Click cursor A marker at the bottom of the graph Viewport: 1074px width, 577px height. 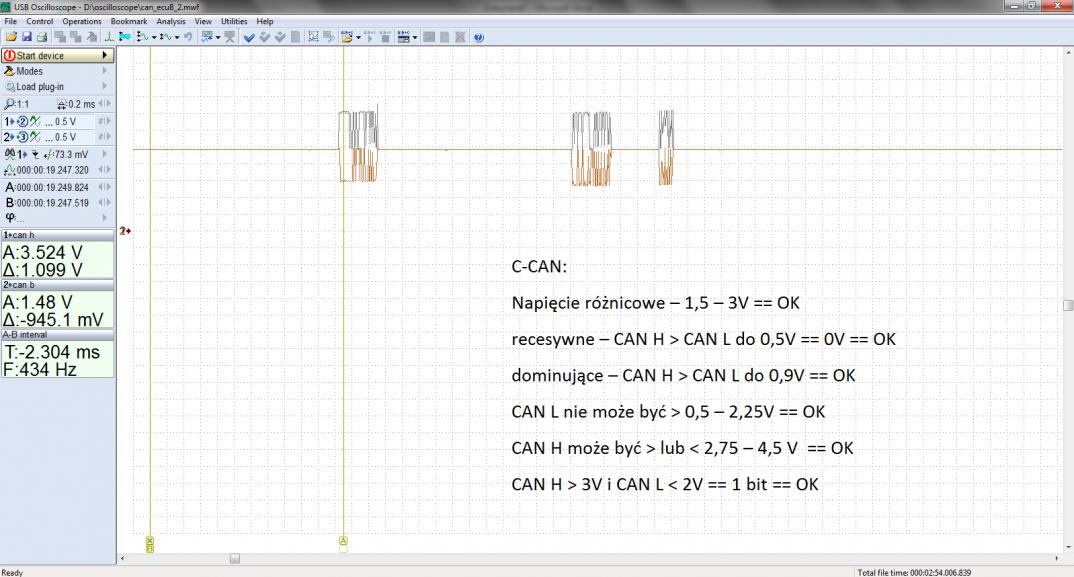coord(344,541)
